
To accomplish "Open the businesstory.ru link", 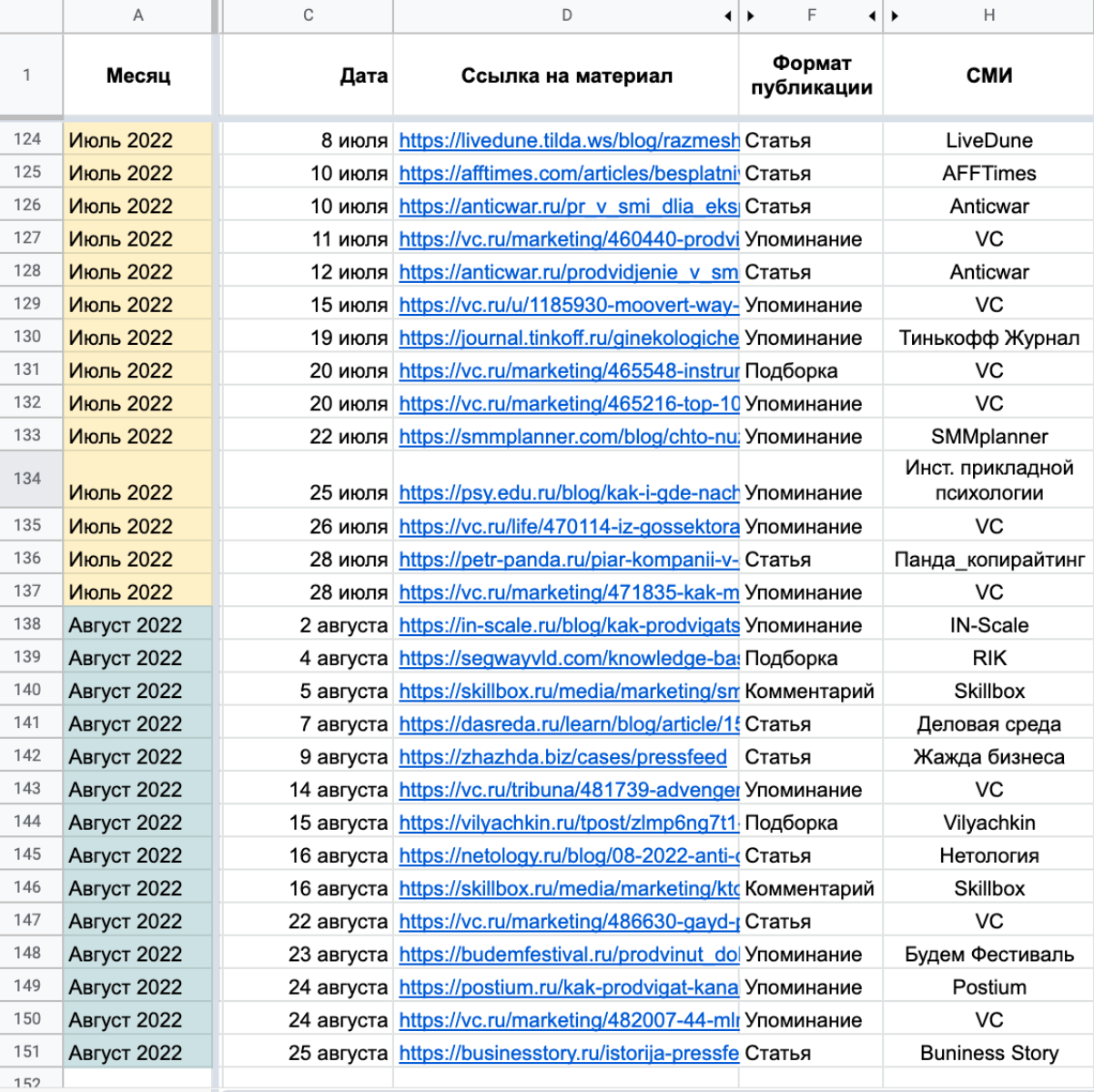I will click(x=569, y=1054).
